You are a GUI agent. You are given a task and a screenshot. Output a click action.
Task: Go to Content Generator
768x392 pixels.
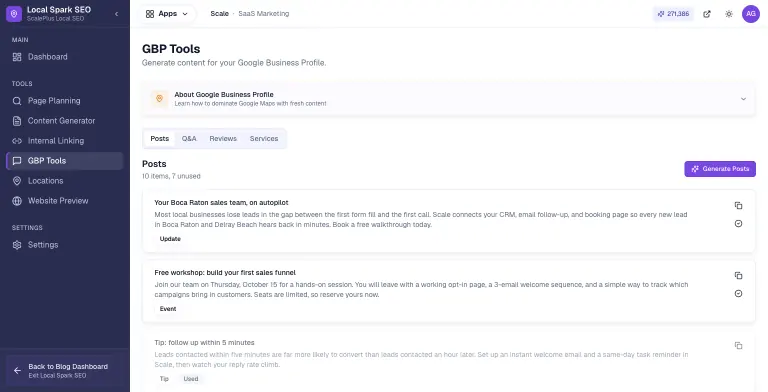[x=65, y=121]
